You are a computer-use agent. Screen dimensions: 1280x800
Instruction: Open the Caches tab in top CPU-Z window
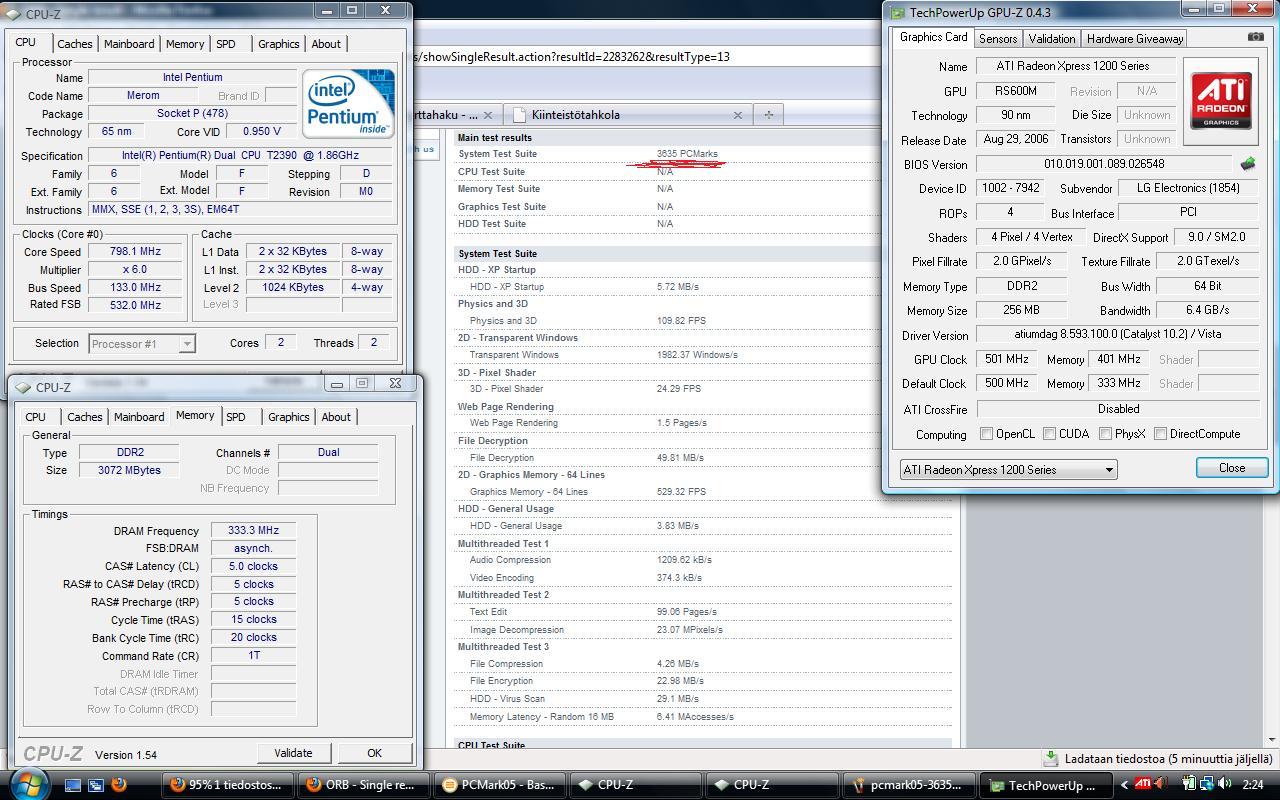click(74, 44)
